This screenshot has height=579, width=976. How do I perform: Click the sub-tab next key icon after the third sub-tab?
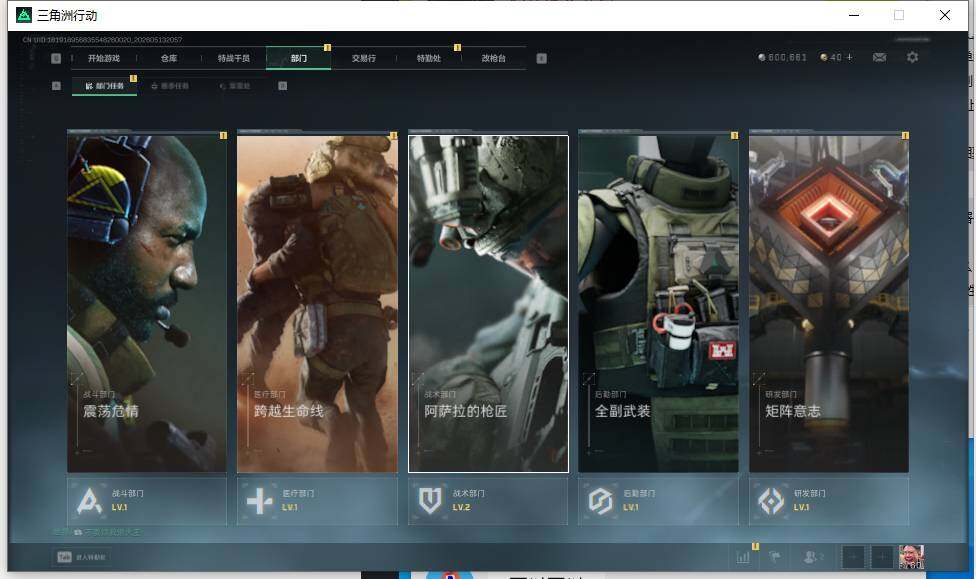283,86
